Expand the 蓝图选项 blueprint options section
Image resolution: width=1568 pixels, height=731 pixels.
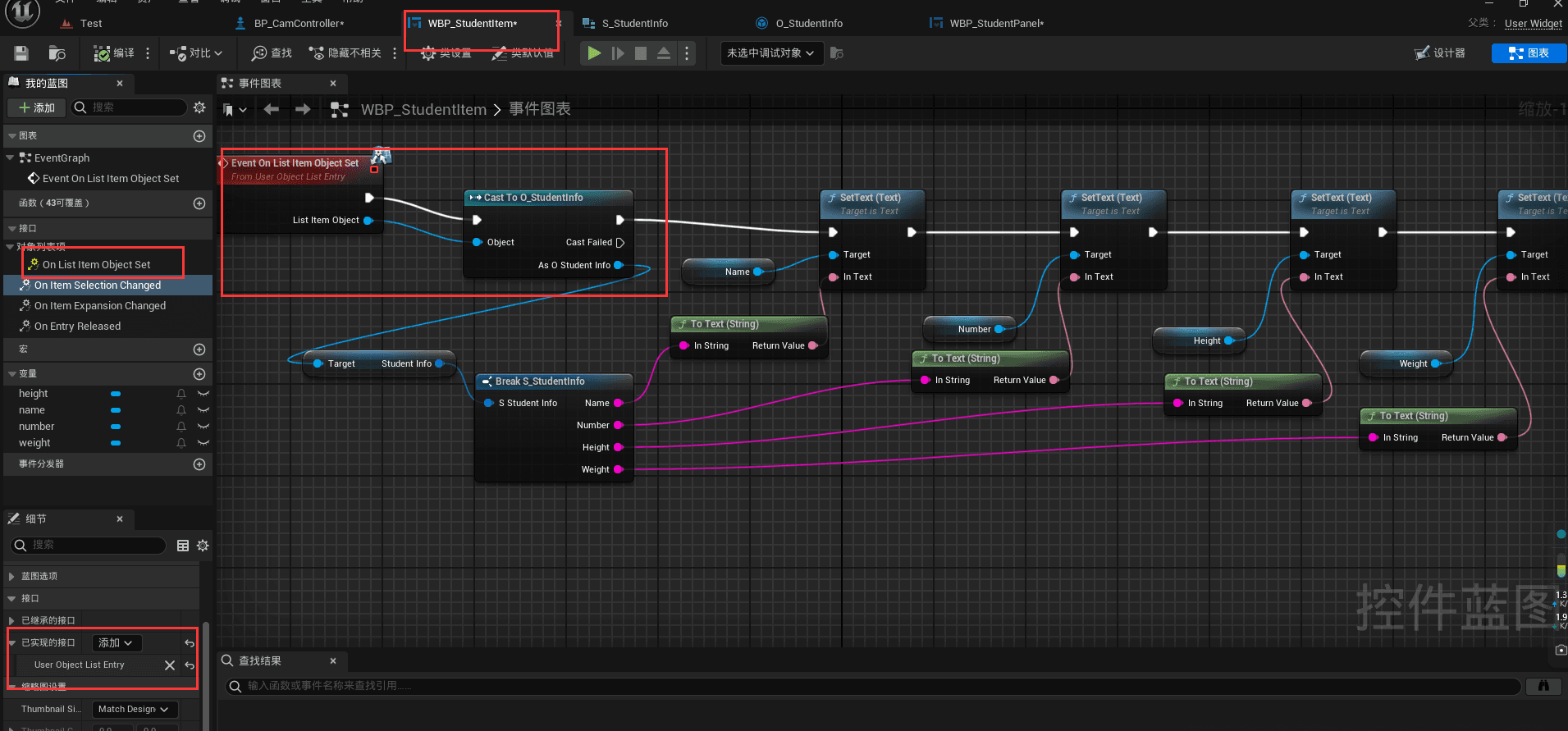coord(11,577)
